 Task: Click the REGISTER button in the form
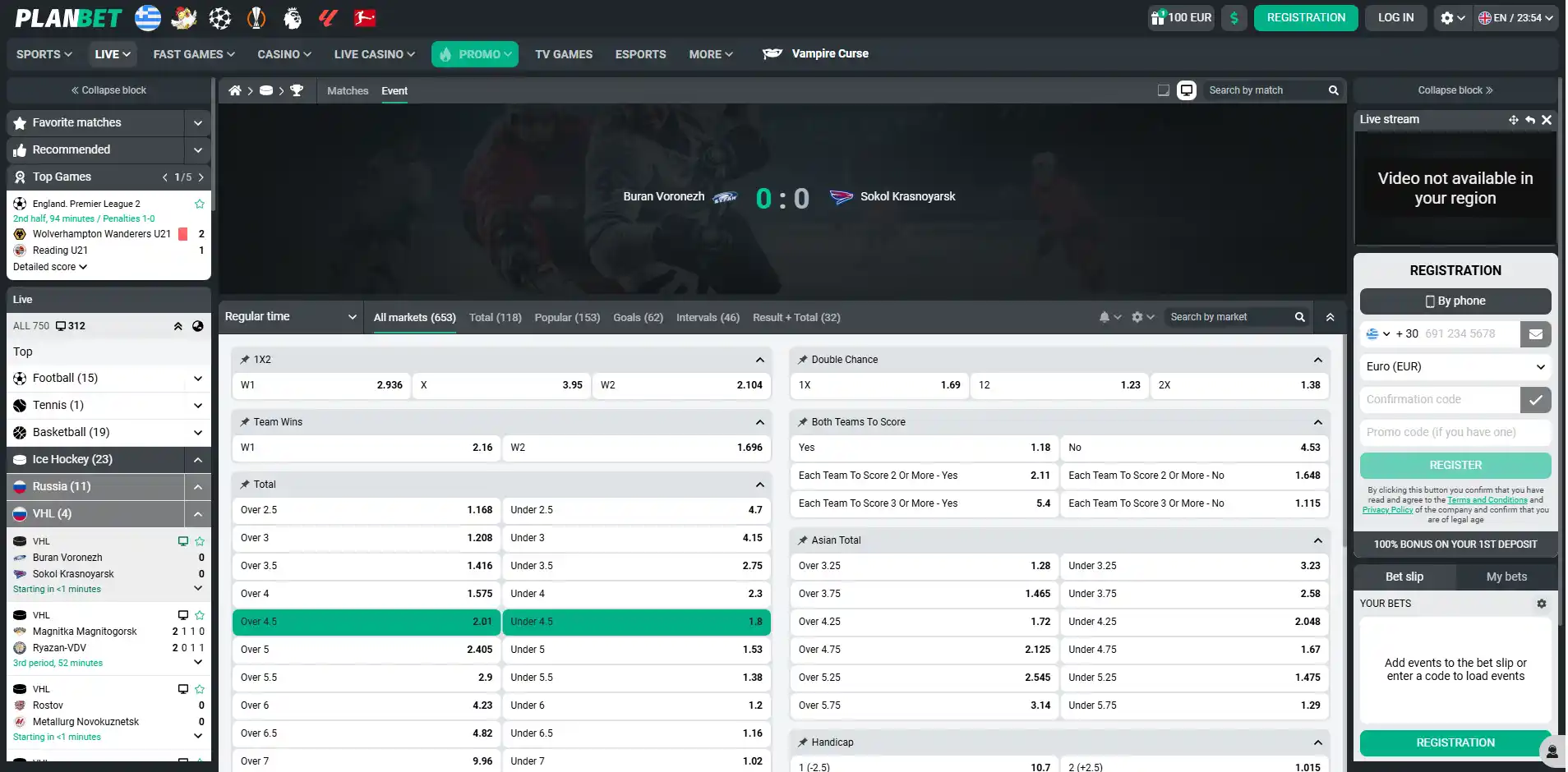pyautogui.click(x=1455, y=466)
